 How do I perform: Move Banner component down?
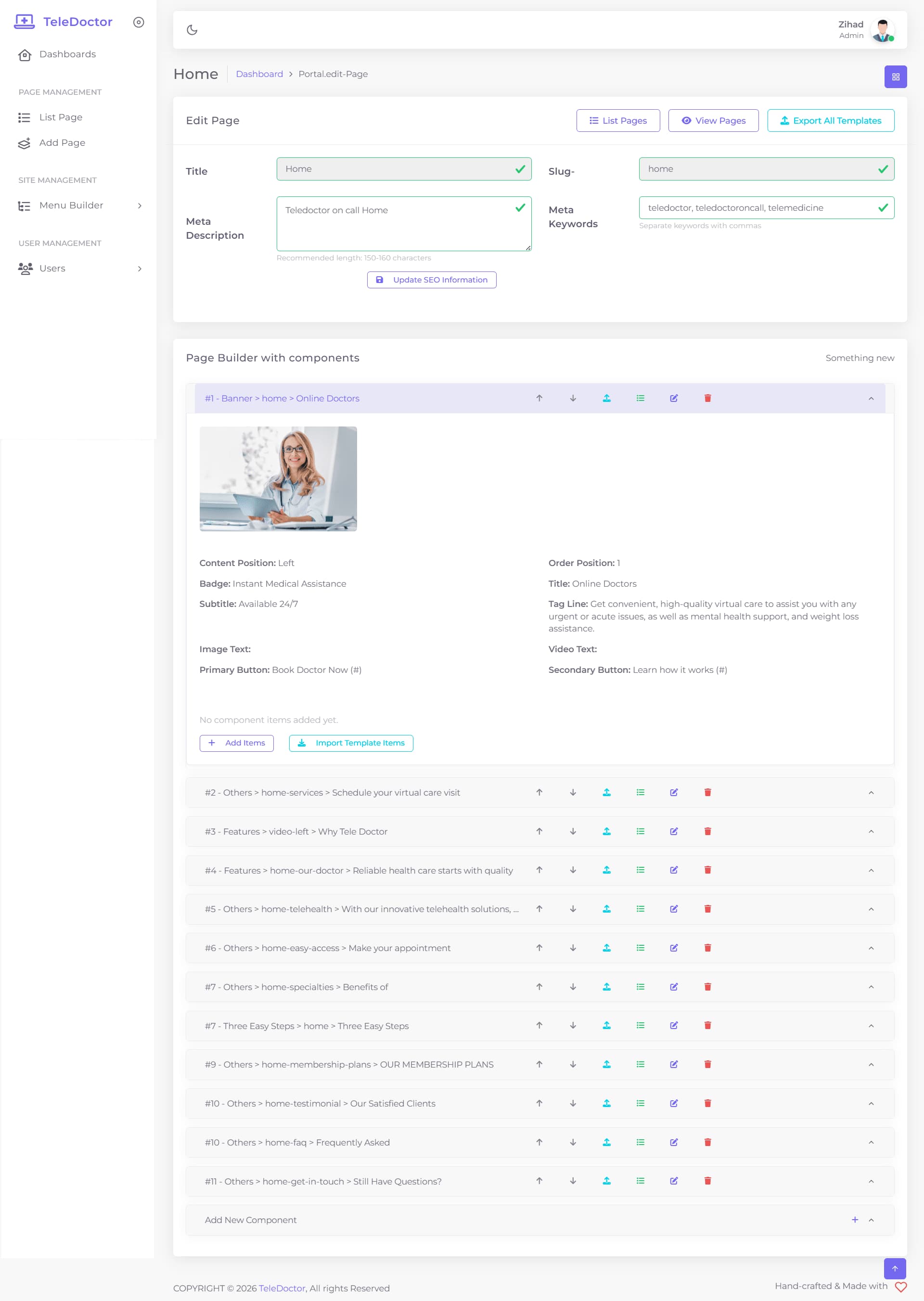pyautogui.click(x=573, y=399)
